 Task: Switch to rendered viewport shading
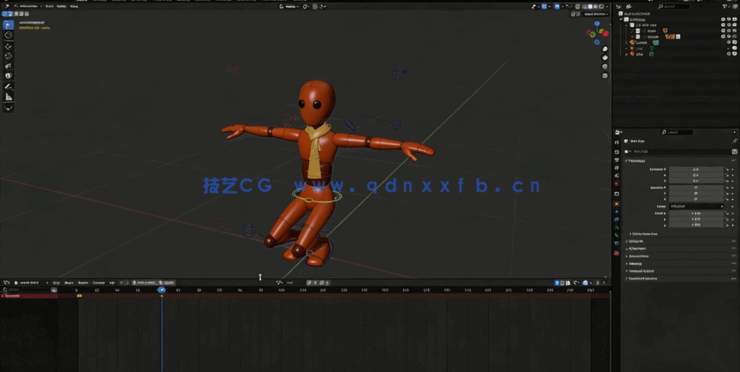pos(601,7)
